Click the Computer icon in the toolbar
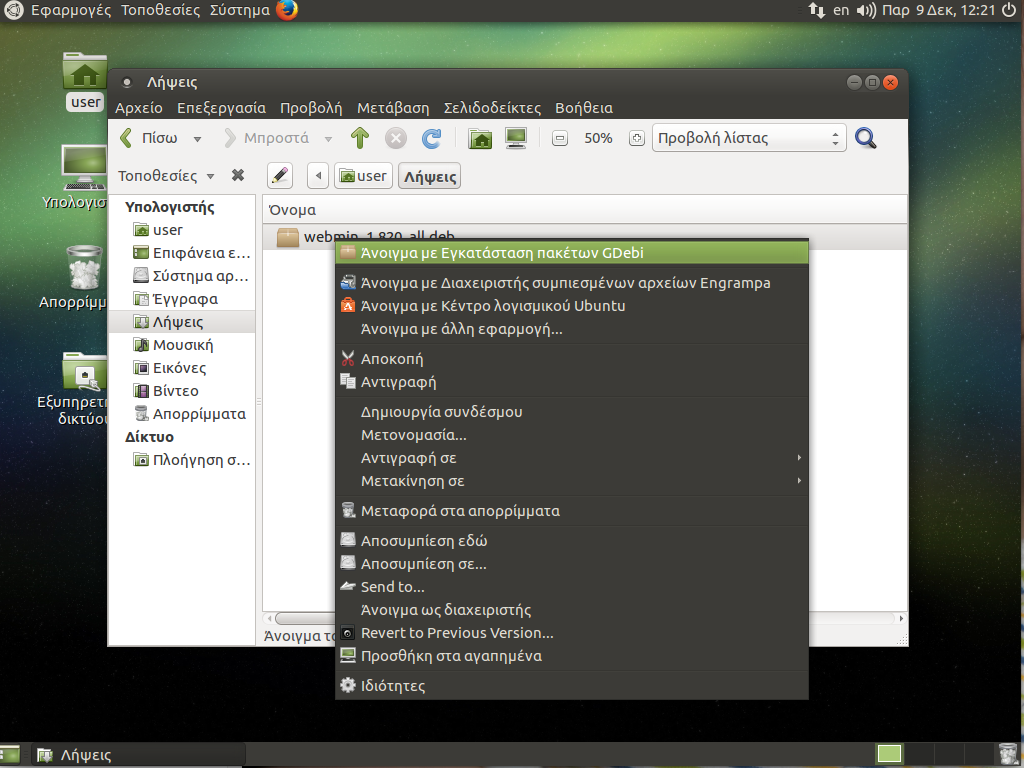 point(516,139)
